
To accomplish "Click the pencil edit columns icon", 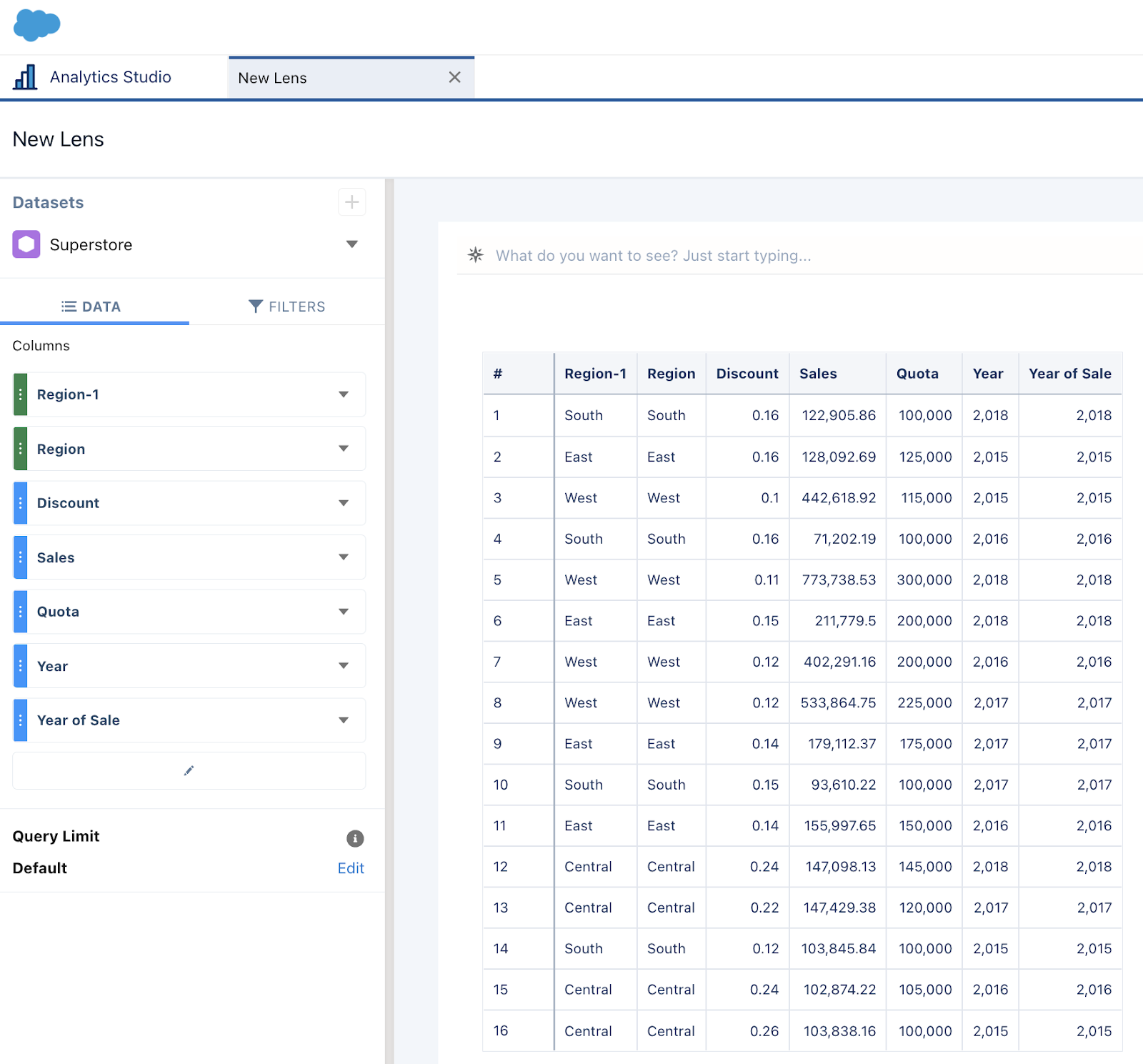I will tap(189, 770).
